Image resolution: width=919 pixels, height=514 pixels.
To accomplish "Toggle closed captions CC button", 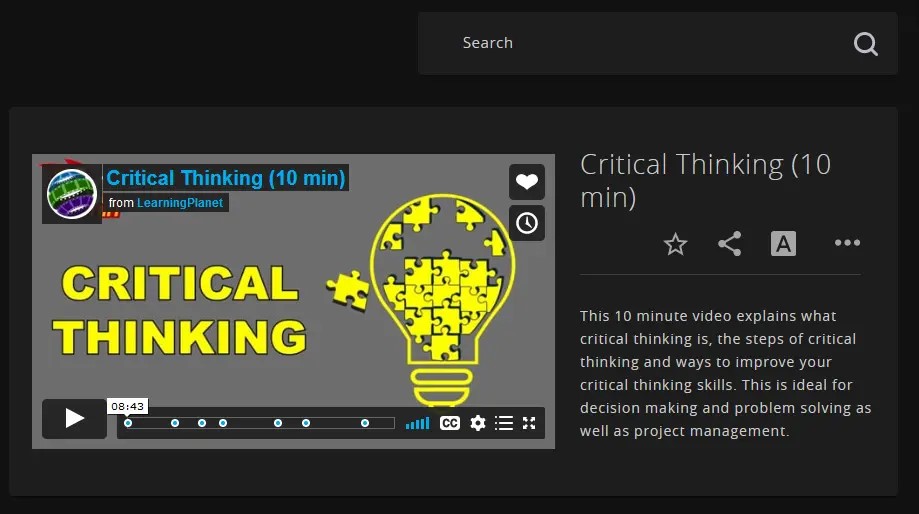I will pyautogui.click(x=450, y=423).
